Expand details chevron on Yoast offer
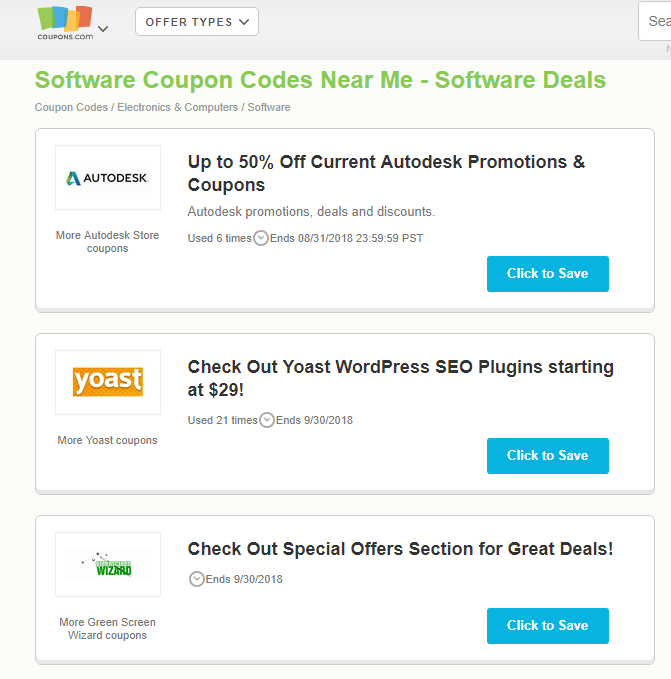The height and width of the screenshot is (679, 671). 267,420
